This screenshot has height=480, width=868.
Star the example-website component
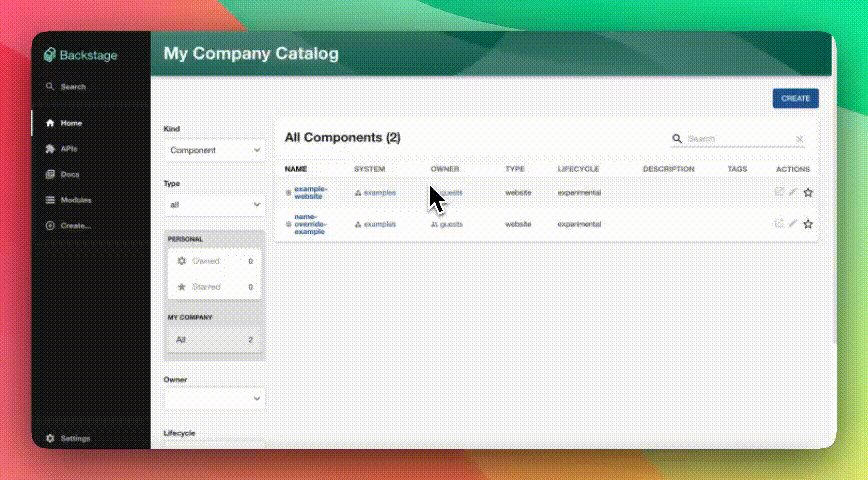808,193
